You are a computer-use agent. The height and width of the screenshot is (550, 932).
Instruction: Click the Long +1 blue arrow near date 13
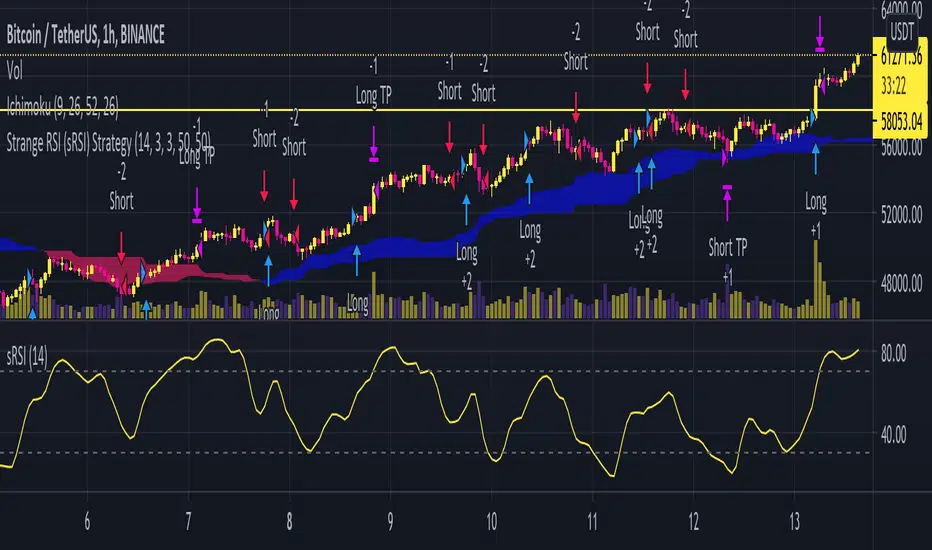(816, 159)
